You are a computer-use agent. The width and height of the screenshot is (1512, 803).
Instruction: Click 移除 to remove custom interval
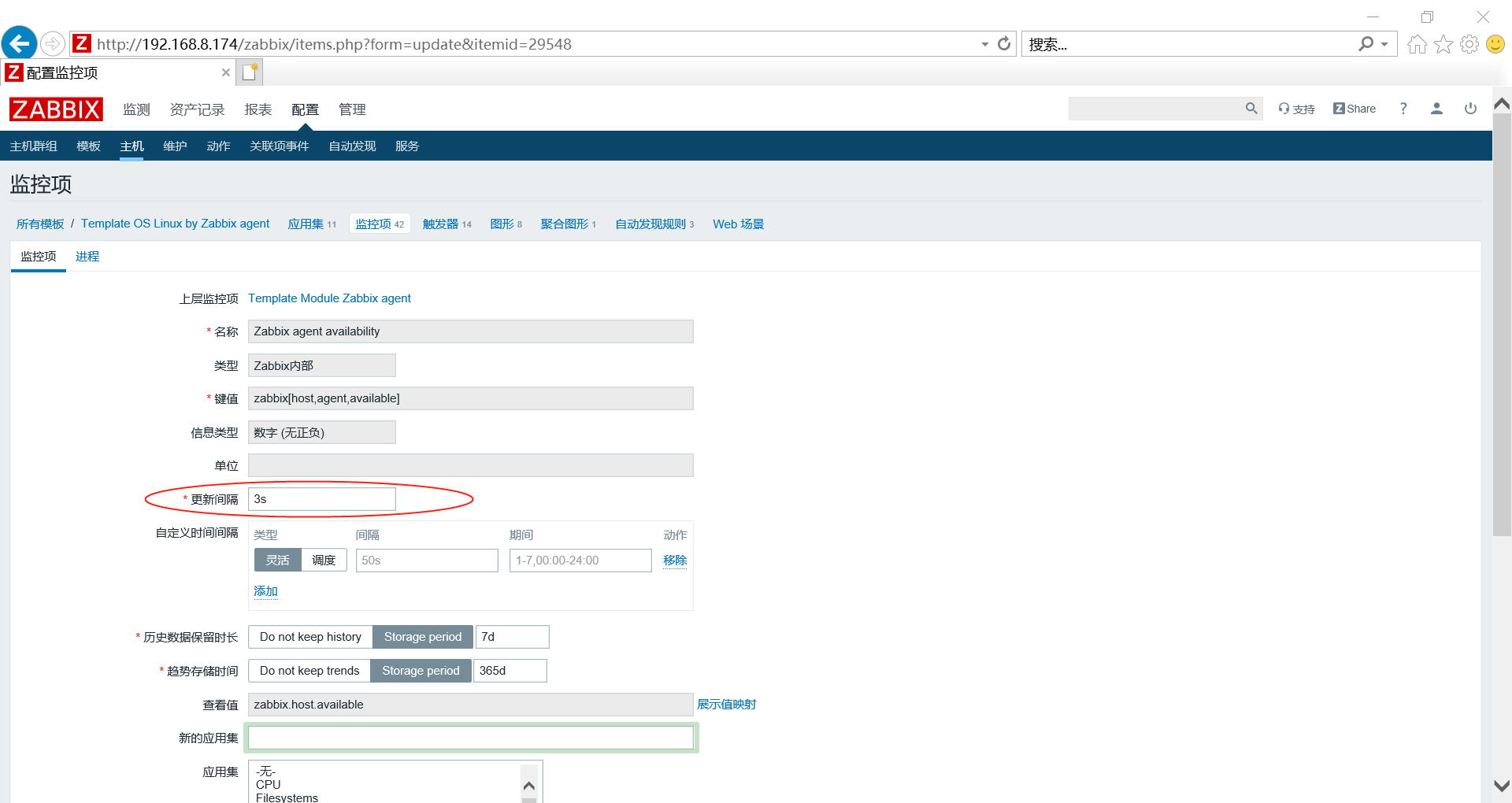(x=675, y=561)
